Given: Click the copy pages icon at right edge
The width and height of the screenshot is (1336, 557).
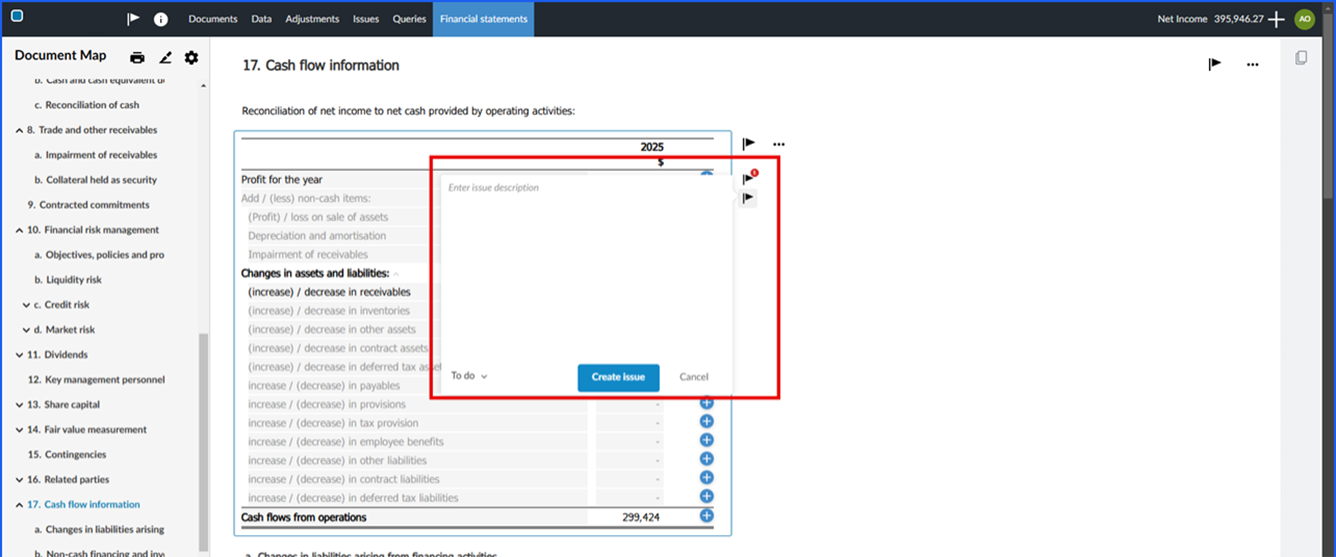Looking at the screenshot, I should coord(1301,58).
